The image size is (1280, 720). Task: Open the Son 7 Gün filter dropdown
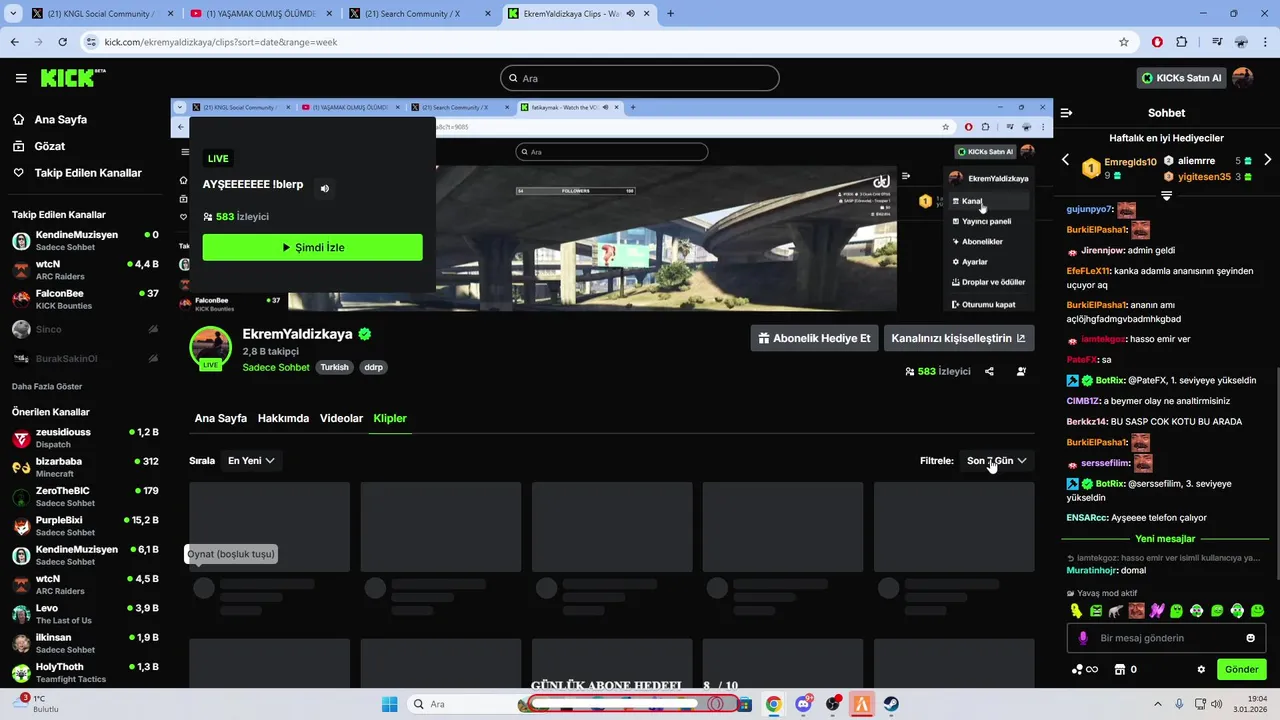pos(997,461)
